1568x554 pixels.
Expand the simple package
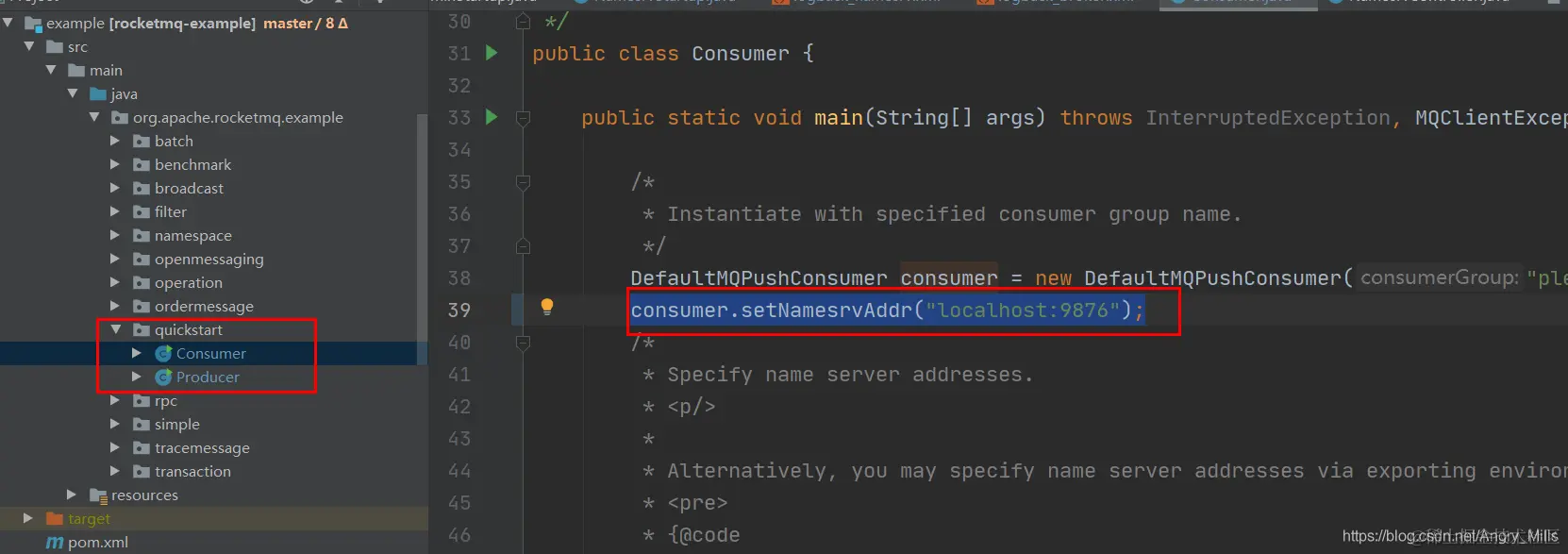click(x=115, y=424)
